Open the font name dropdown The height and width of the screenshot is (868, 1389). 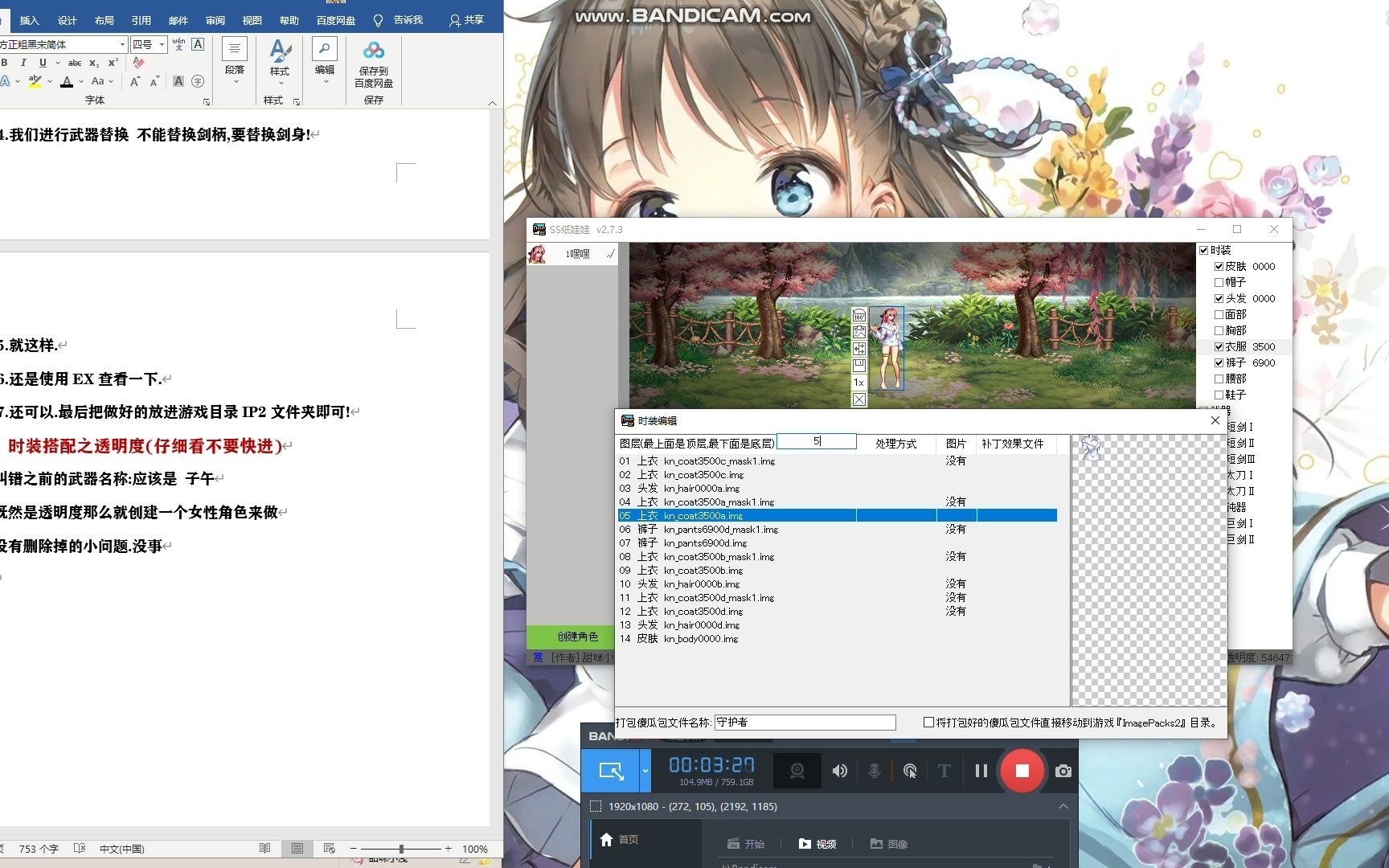pos(122,44)
